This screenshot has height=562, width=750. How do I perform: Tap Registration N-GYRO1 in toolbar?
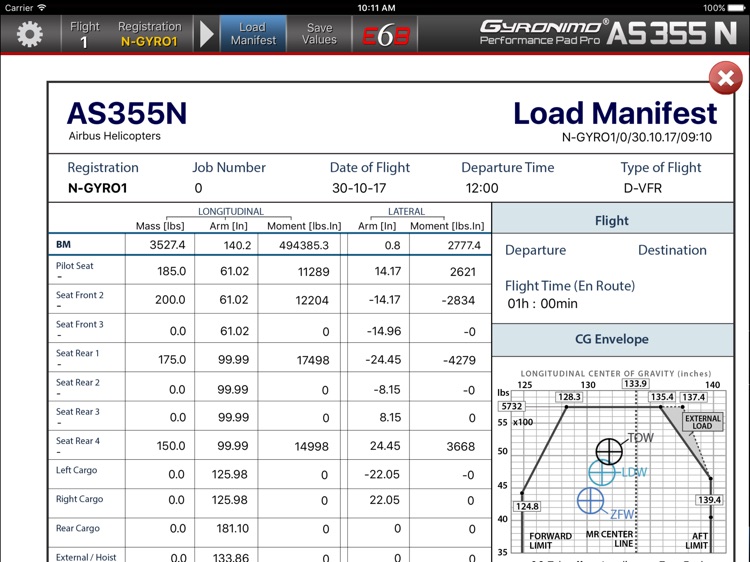click(150, 34)
